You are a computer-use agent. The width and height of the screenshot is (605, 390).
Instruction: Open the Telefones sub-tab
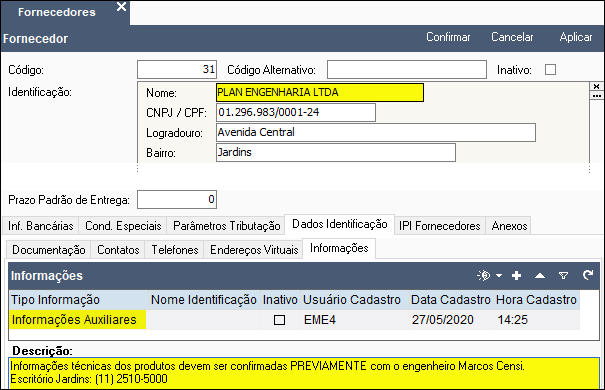click(174, 250)
